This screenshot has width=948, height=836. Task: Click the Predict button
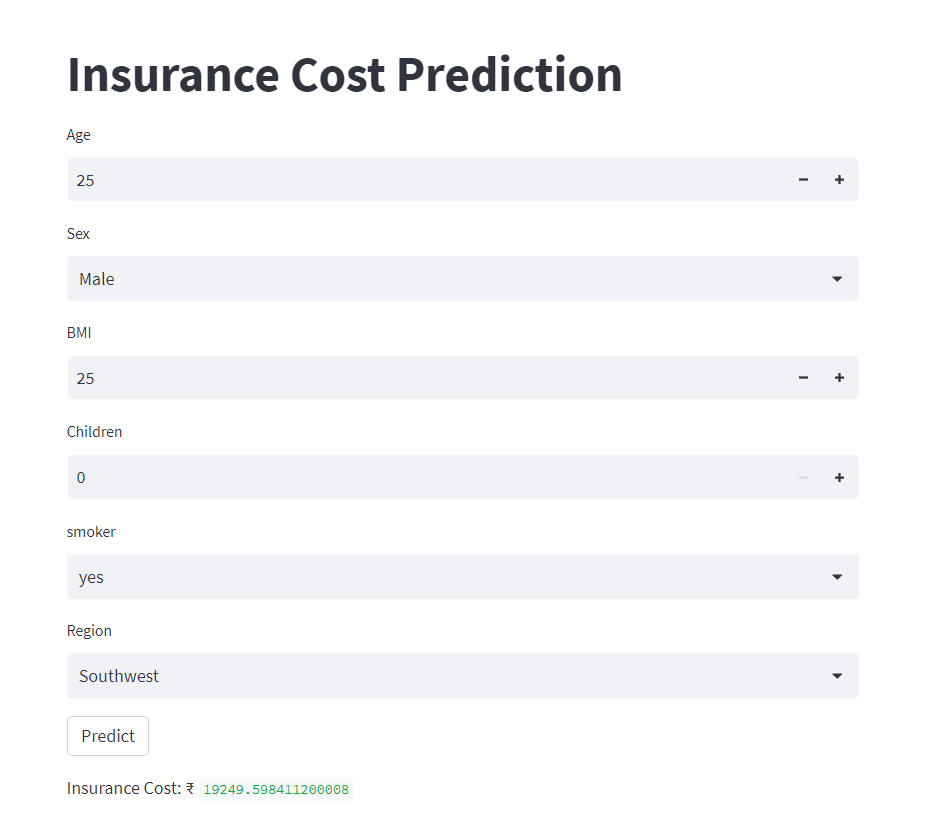pos(107,735)
